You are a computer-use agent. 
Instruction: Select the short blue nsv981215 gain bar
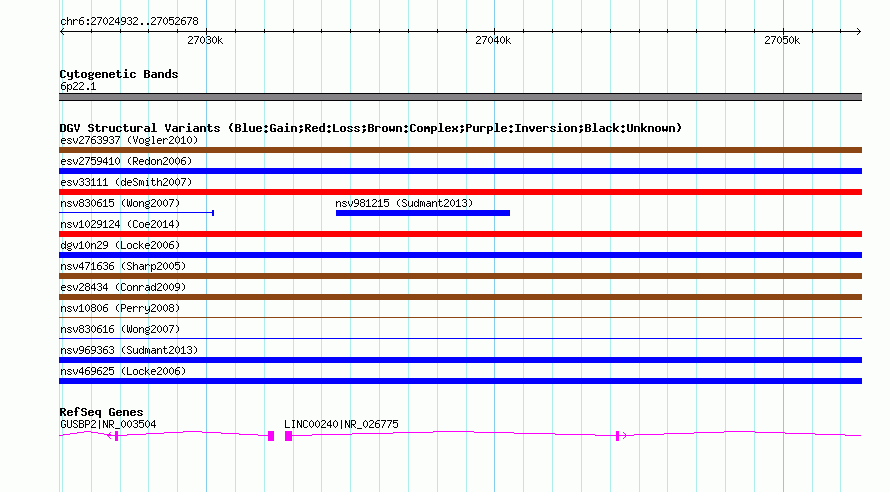click(x=423, y=213)
